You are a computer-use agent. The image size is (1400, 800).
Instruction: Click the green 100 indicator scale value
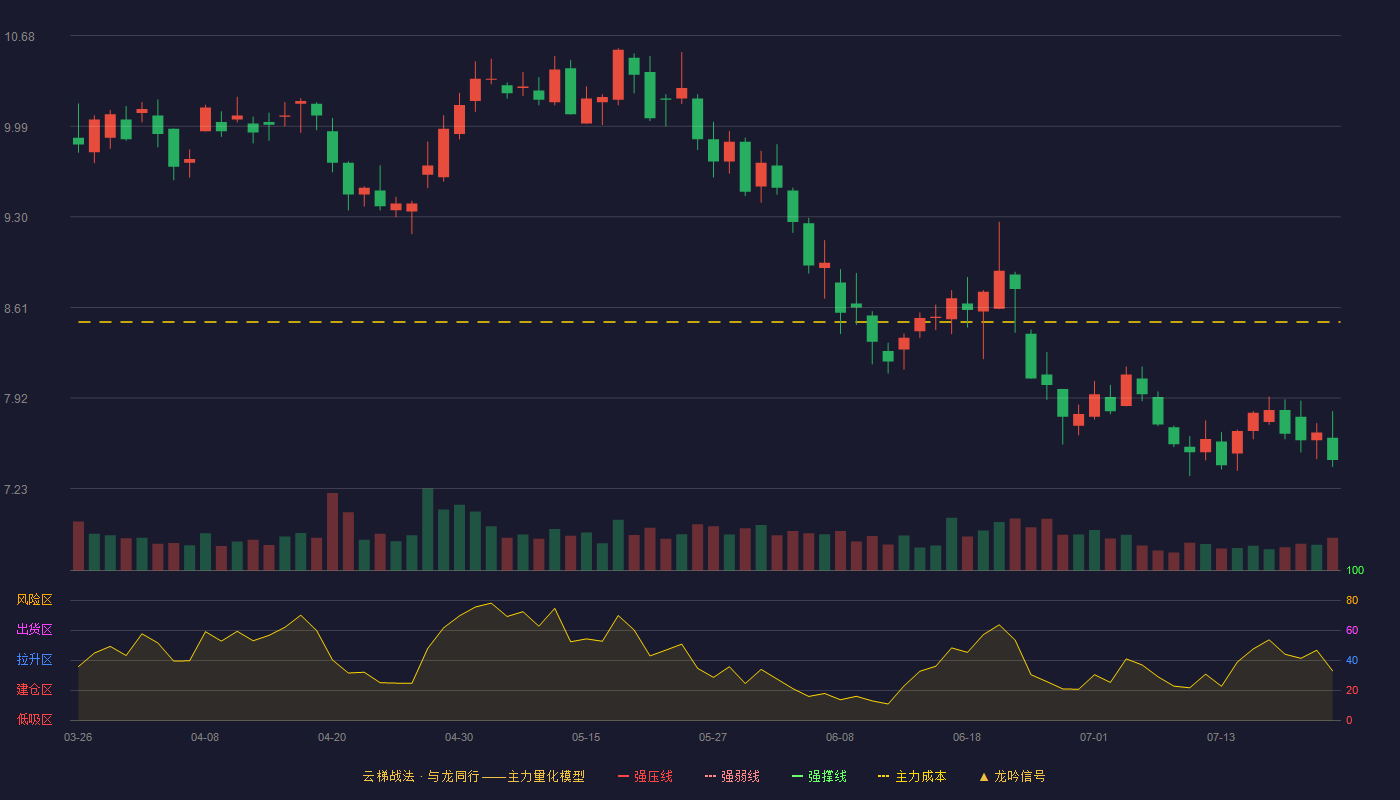click(1355, 571)
